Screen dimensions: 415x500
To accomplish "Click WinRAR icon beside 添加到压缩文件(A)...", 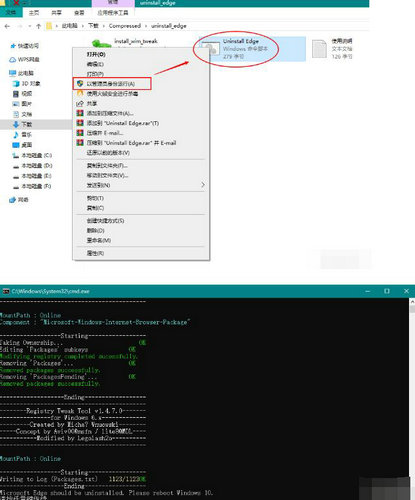I will (80, 113).
